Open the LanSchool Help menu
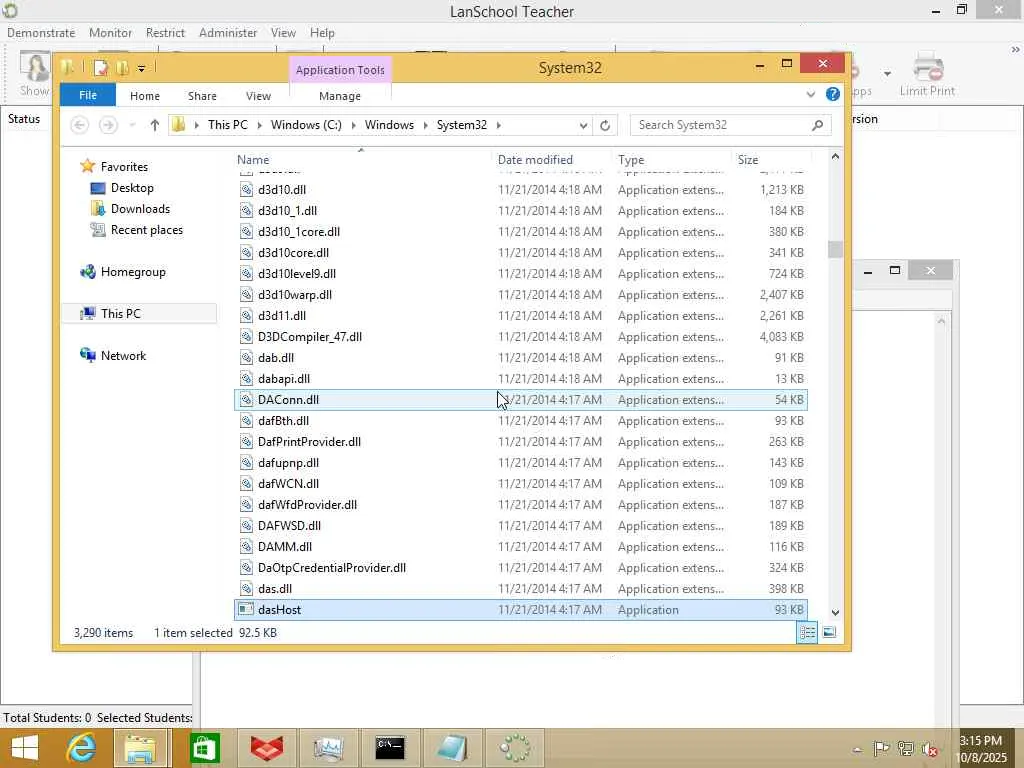This screenshot has height=768, width=1024. (x=322, y=33)
